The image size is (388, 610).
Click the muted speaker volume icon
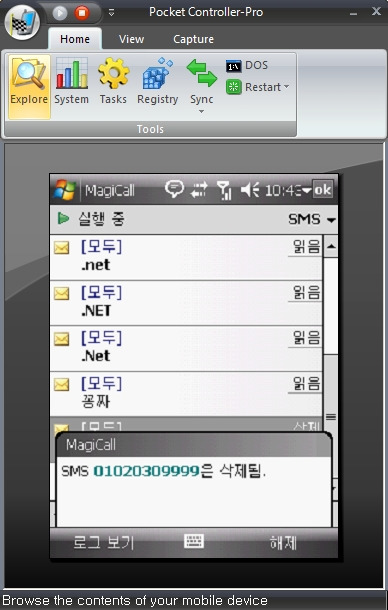pos(249,190)
